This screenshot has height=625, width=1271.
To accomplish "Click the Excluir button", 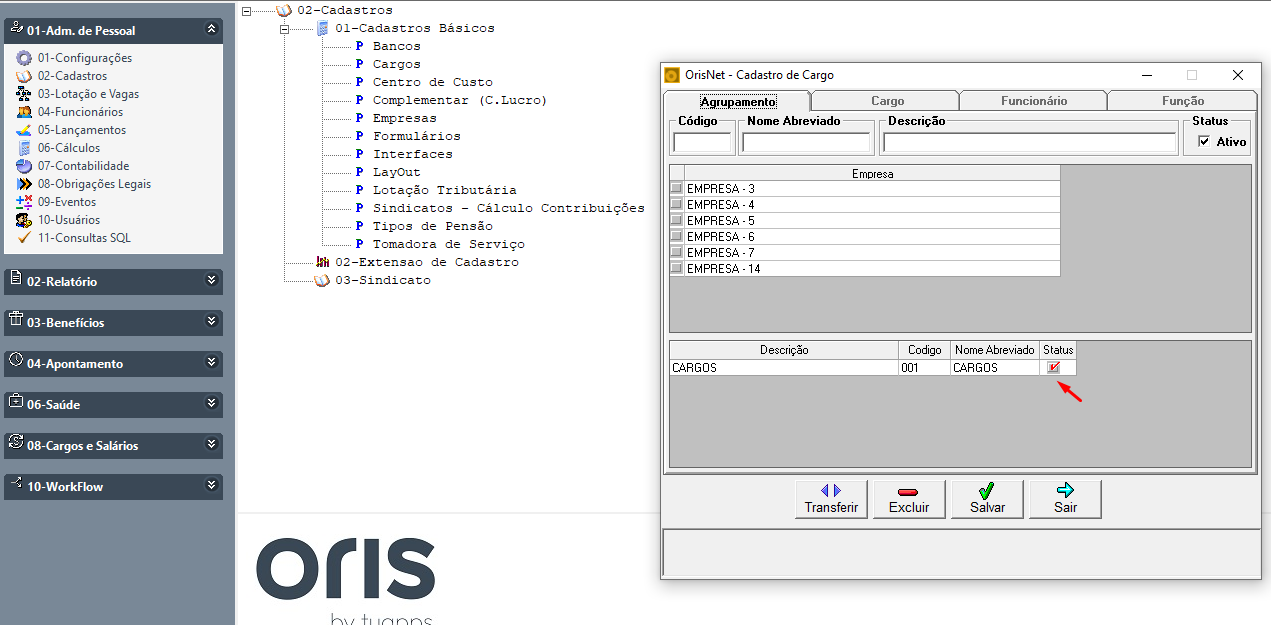I will 909,499.
